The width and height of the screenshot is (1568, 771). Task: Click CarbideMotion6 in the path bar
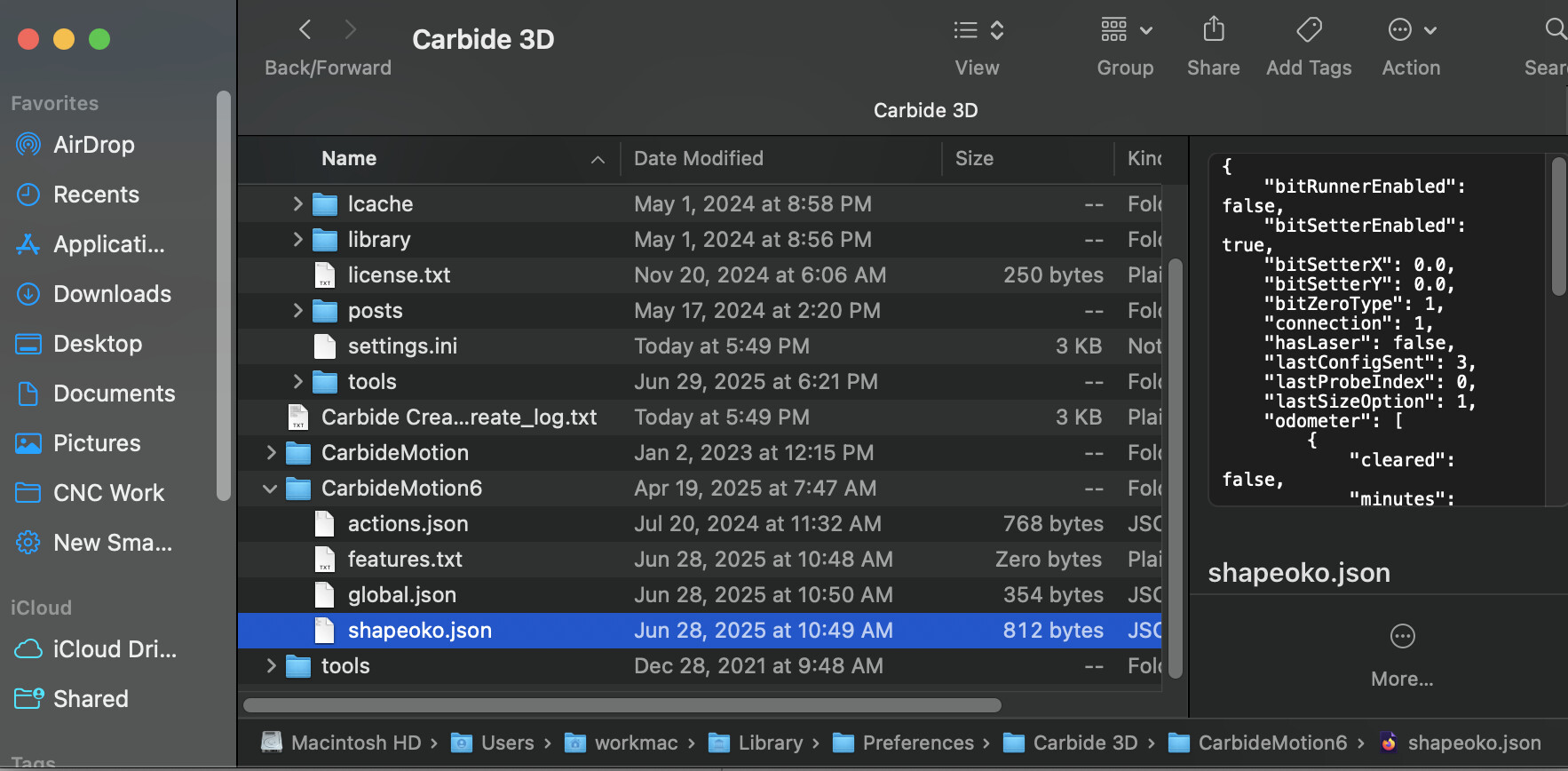1258,743
